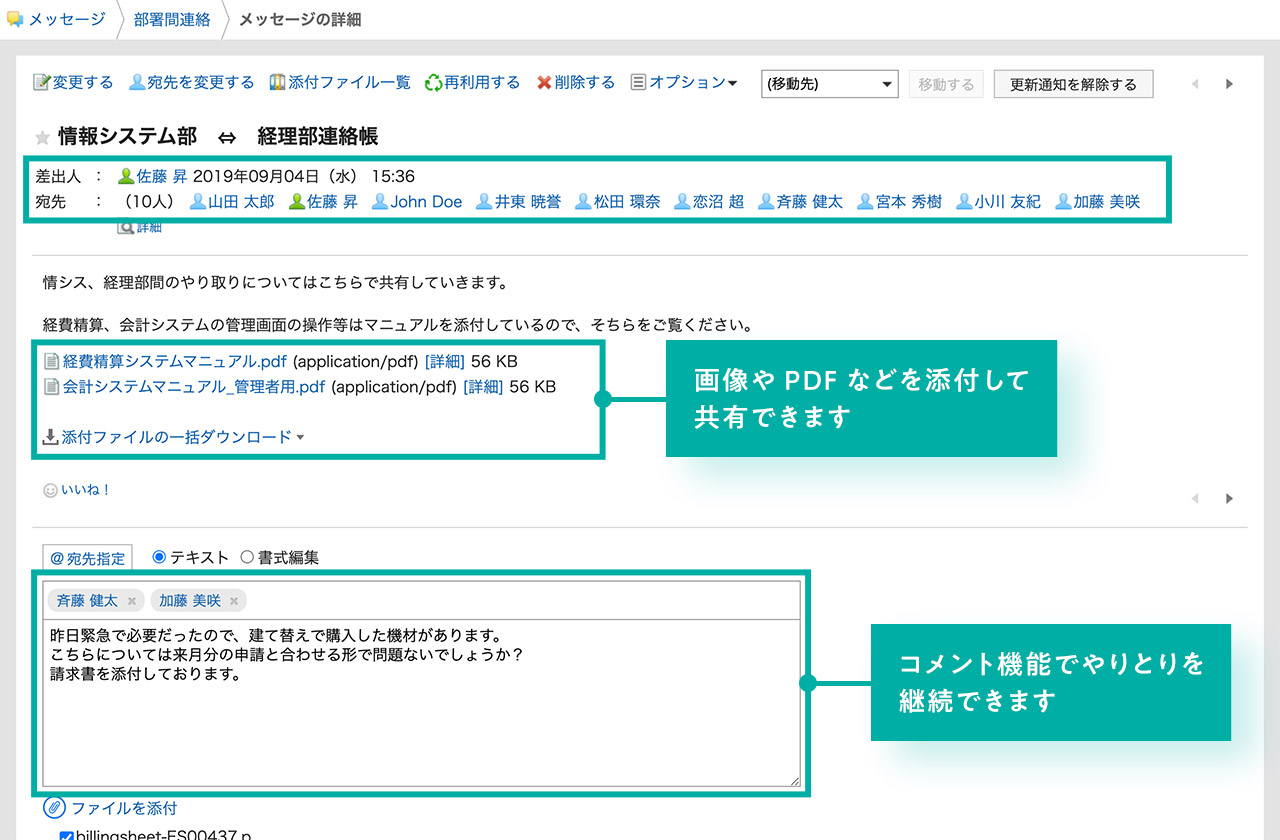Open 経費精算システムマニュアル.pdf
The image size is (1280, 840).
pyautogui.click(x=176, y=361)
